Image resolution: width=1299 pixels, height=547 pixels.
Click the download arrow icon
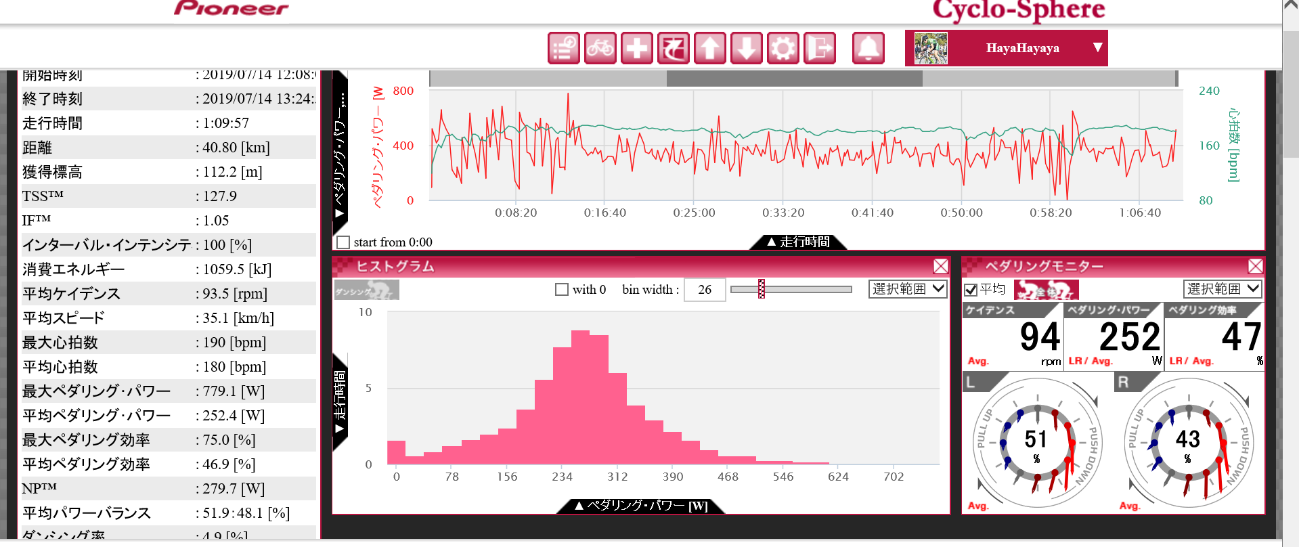pyautogui.click(x=747, y=48)
